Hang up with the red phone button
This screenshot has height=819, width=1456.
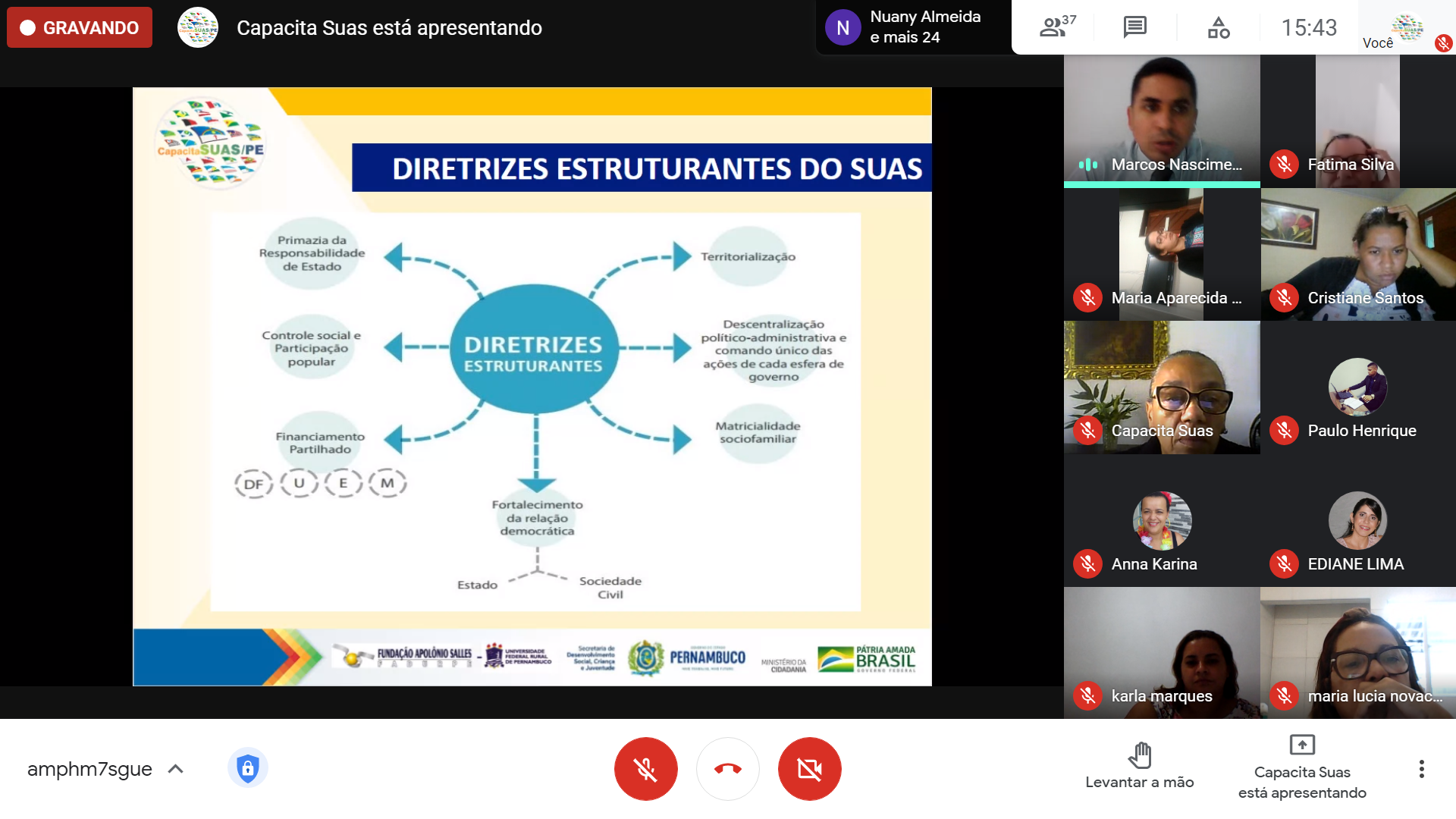pyautogui.click(x=727, y=769)
